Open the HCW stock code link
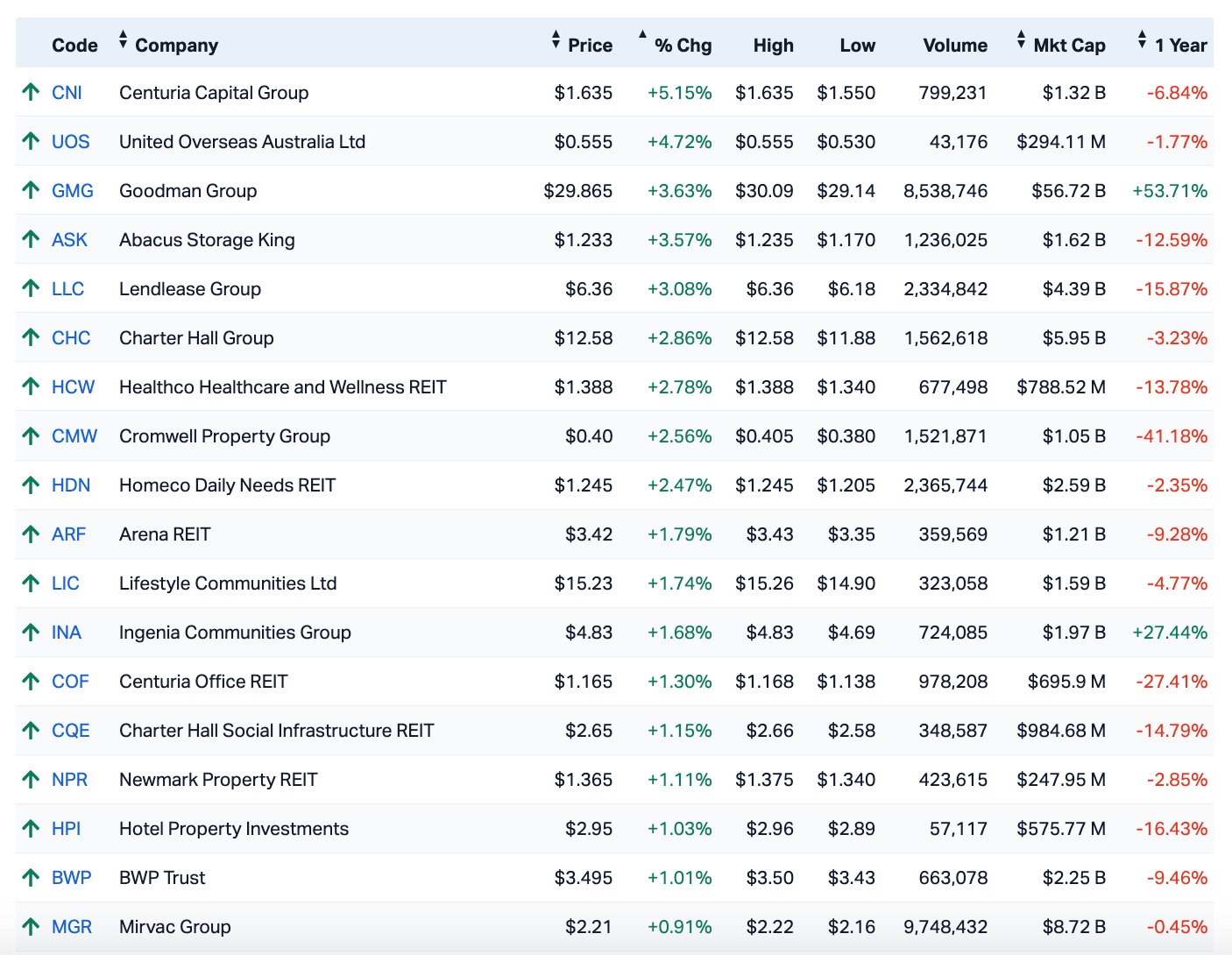1232x955 pixels. pyautogui.click(x=73, y=387)
